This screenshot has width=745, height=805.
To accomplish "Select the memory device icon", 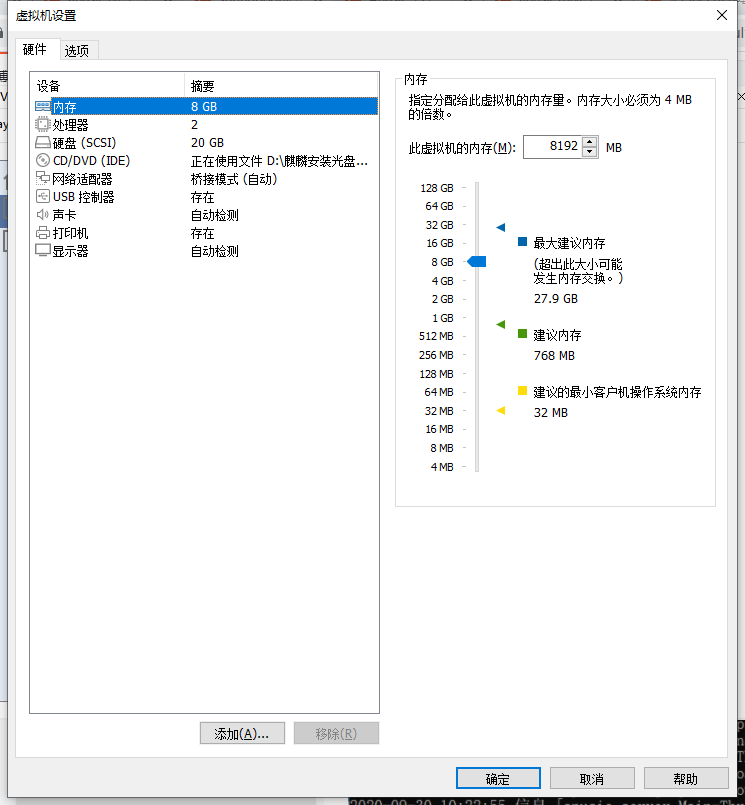I will coord(43,106).
